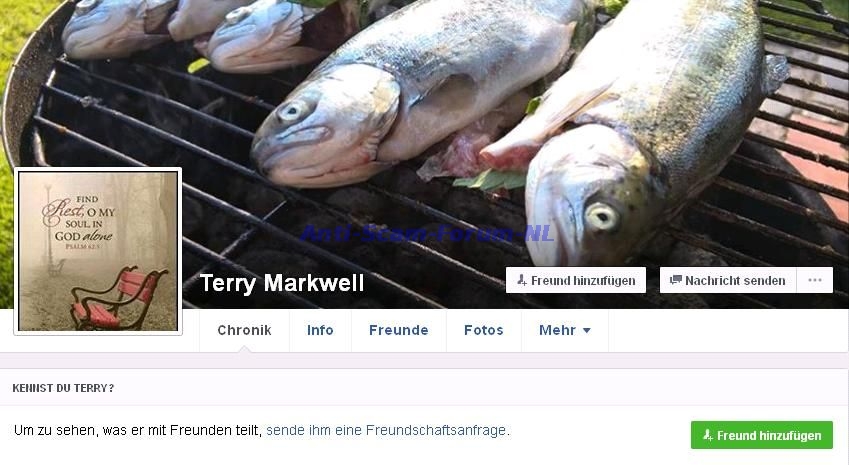849x465 pixels.
Task: Click the person-plus icon in green button
Action: tap(708, 435)
